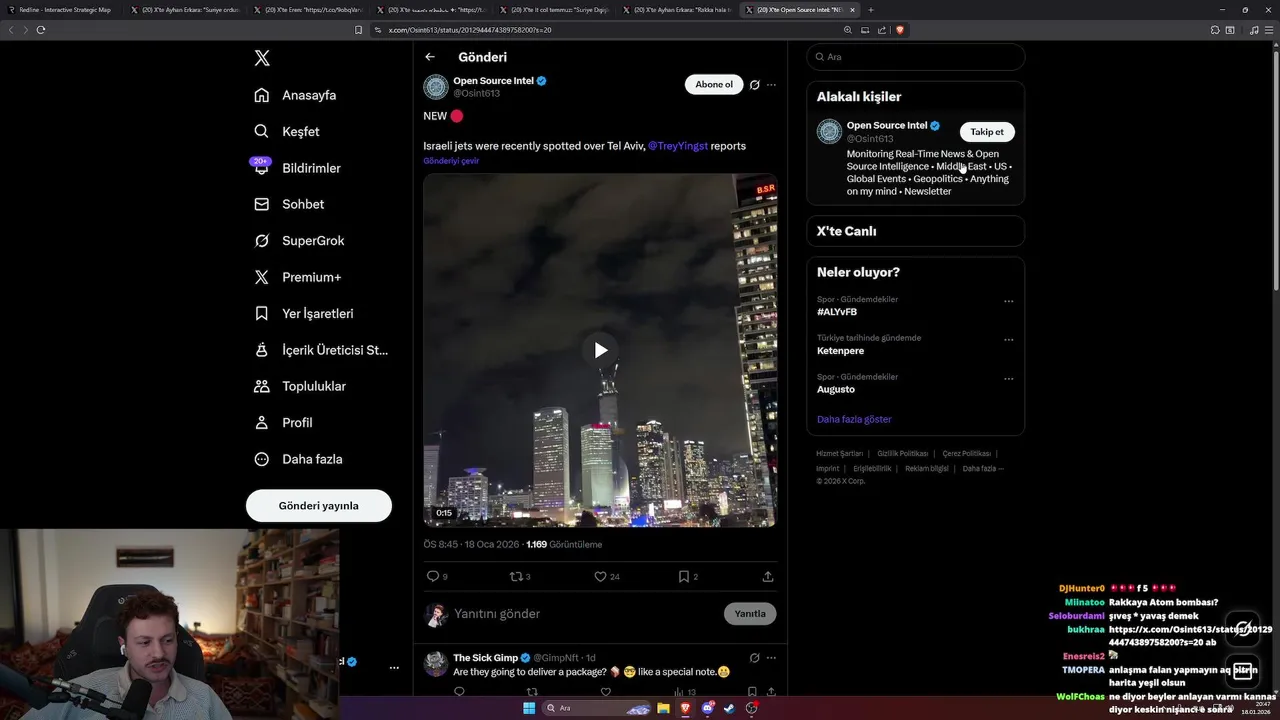The width and height of the screenshot is (1280, 720).
Task: Open Premium+ from the sidebar
Action: coord(297,277)
